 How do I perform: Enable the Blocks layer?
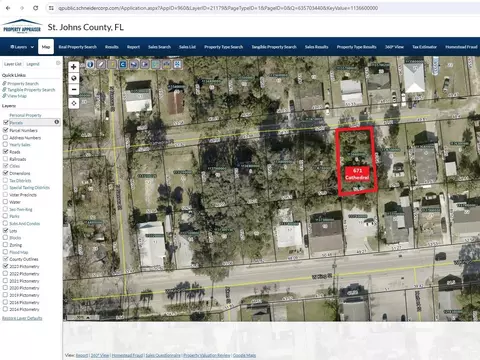[x=5, y=237]
